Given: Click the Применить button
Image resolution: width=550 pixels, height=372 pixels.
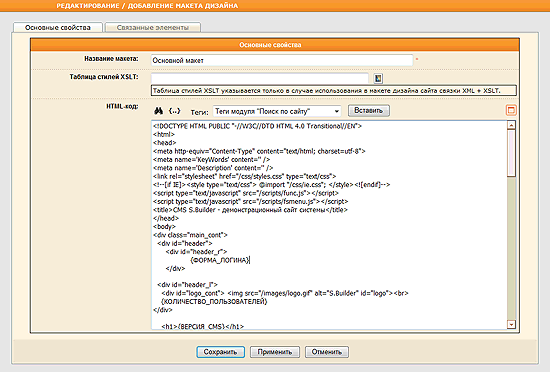Looking at the screenshot, I should [275, 352].
